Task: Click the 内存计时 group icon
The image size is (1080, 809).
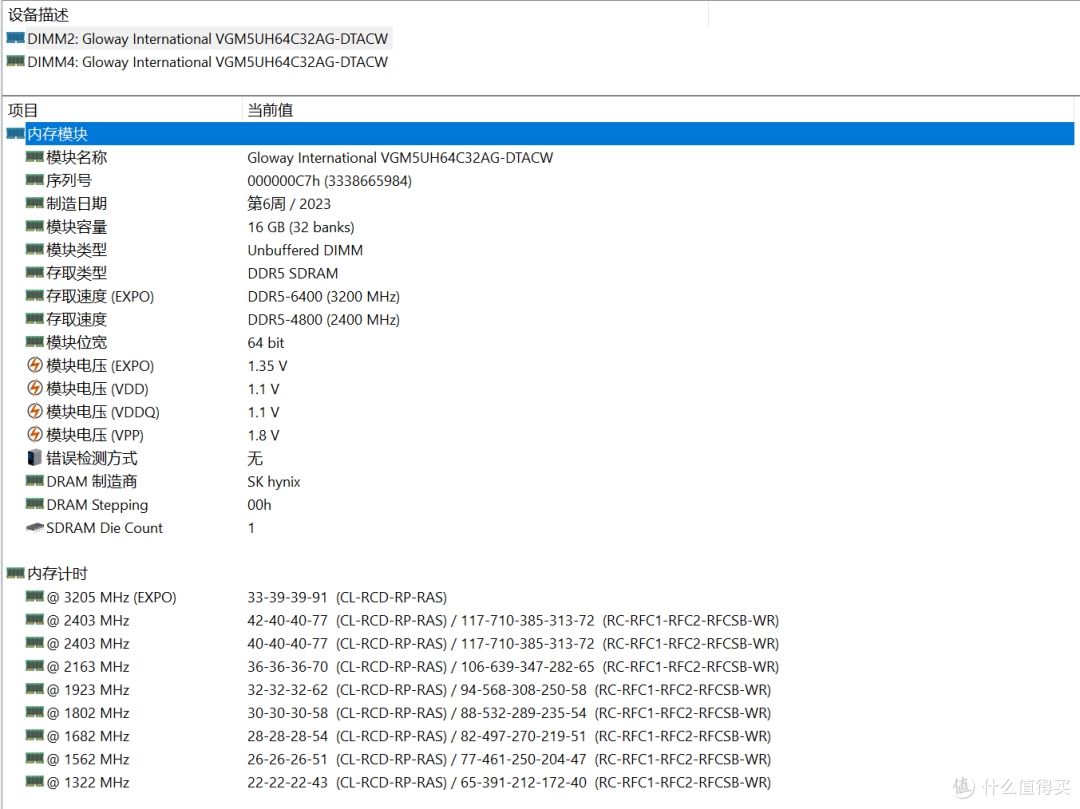Action: pos(15,573)
